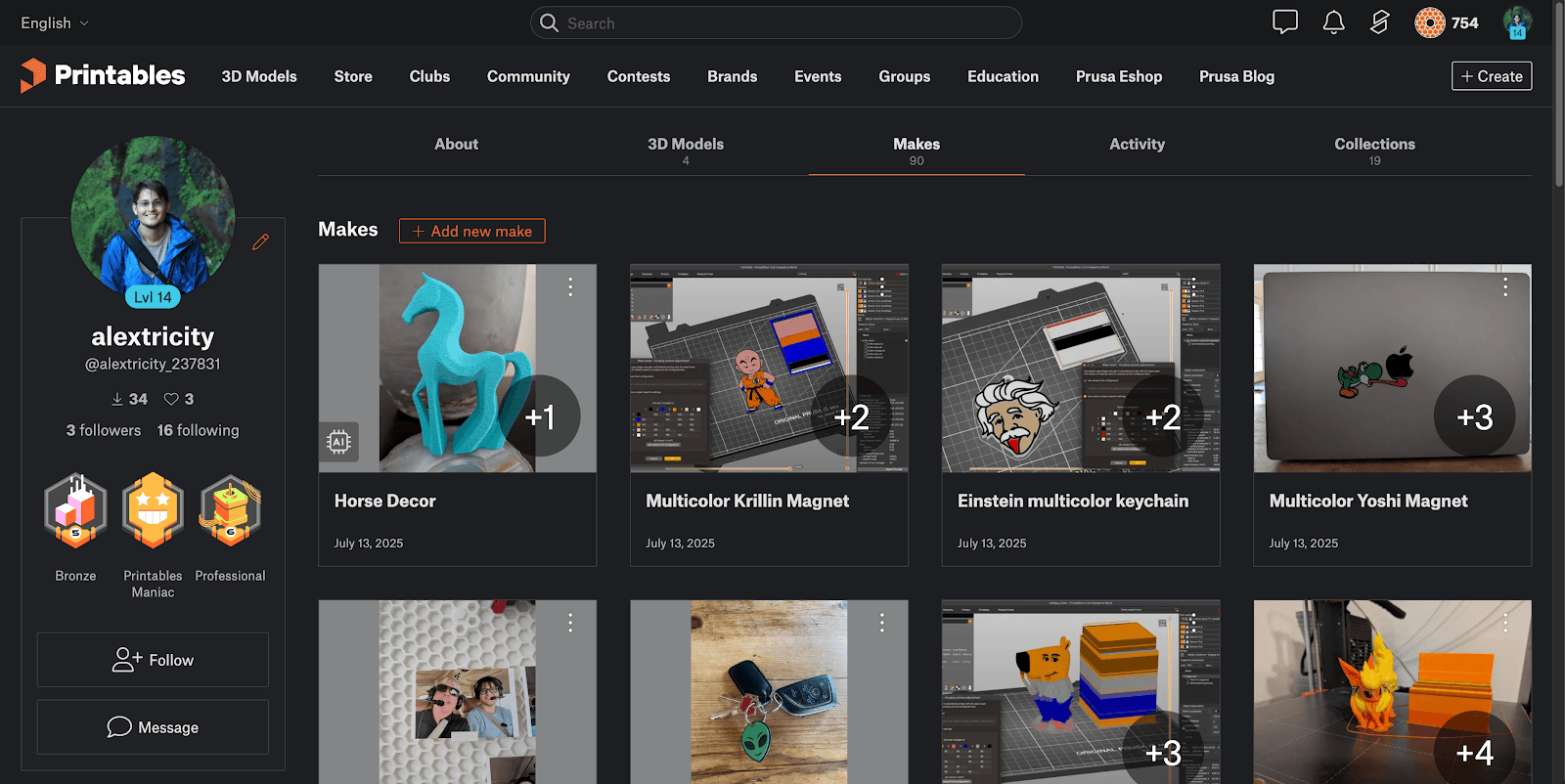Screen dimensions: 1565x784
Task: Open three-dot menu on Multicolor Yoshi Magnet
Action: tap(1505, 286)
